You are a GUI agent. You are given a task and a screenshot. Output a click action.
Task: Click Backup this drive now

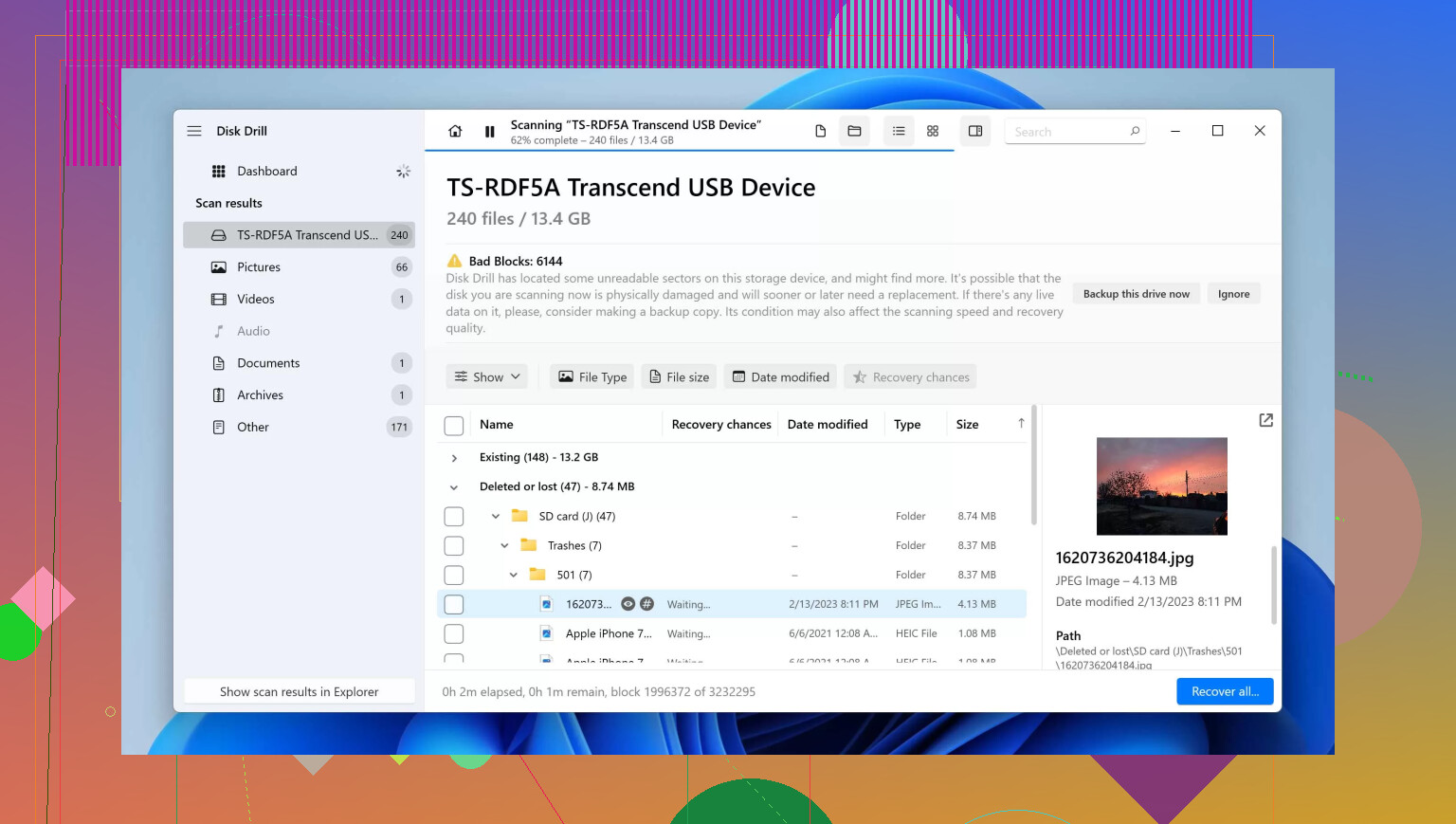1136,294
